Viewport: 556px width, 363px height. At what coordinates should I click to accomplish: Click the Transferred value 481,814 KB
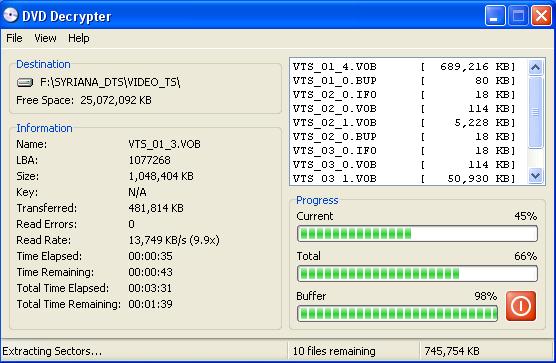[156, 208]
